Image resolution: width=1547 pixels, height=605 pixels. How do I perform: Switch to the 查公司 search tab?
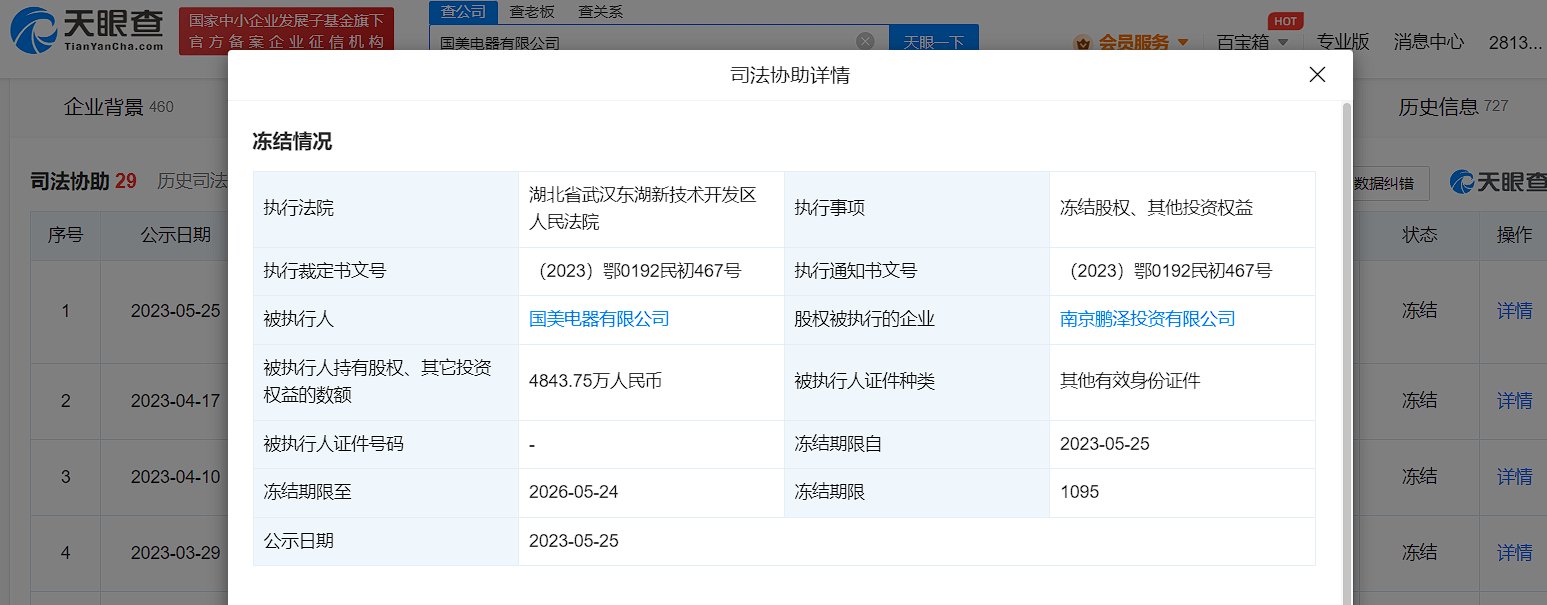coord(463,12)
